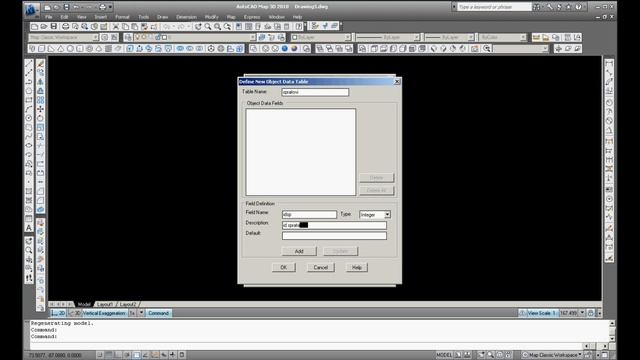Viewport: 640px width, 360px height.
Task: Toggle Grid display in status bar
Action: (109, 355)
